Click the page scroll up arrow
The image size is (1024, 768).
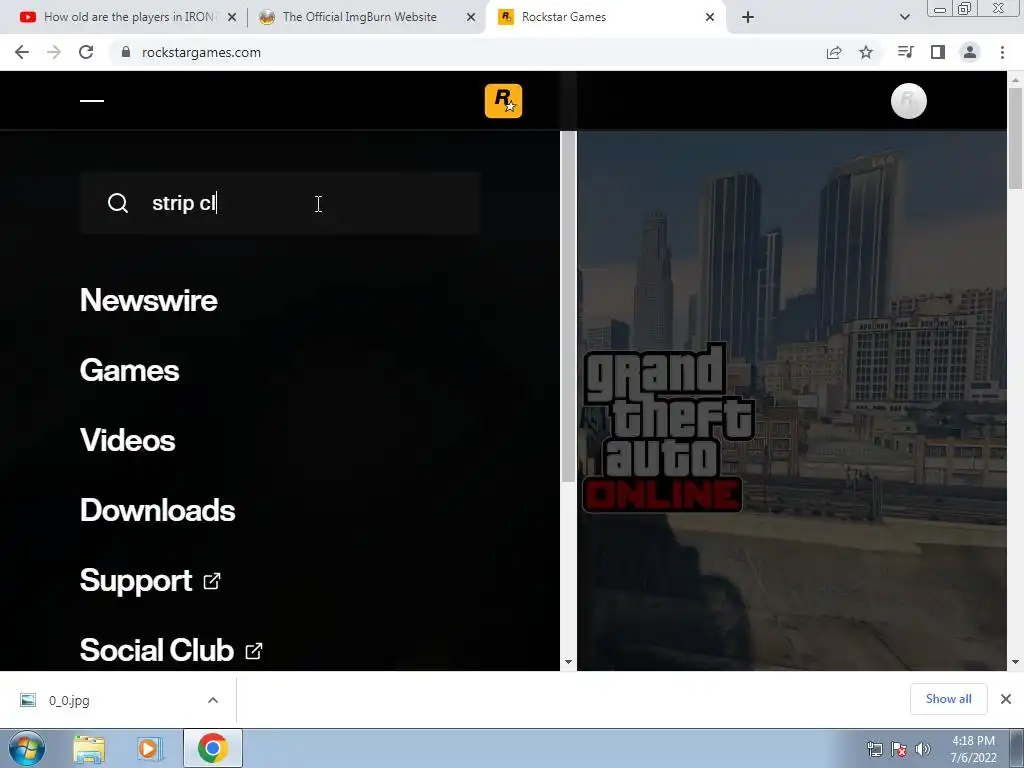tap(1015, 79)
